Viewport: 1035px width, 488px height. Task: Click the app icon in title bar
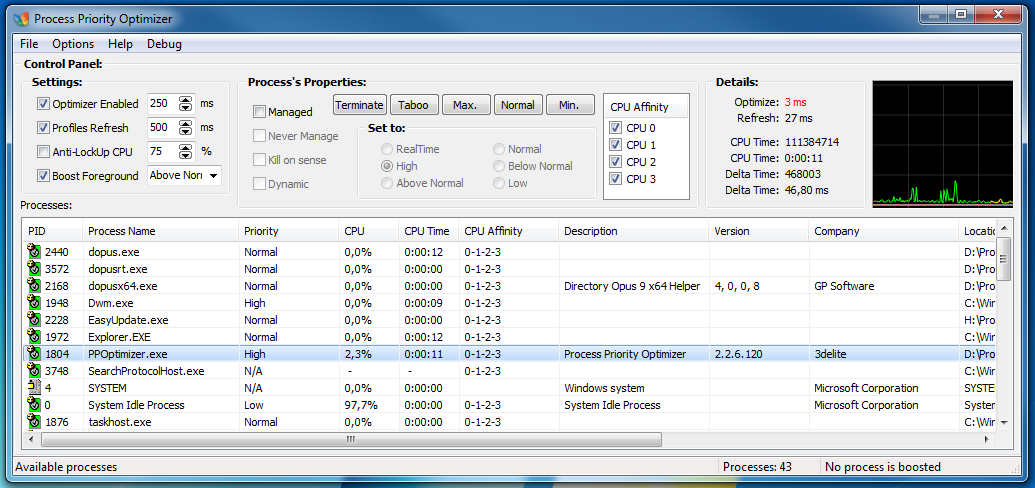point(21,19)
